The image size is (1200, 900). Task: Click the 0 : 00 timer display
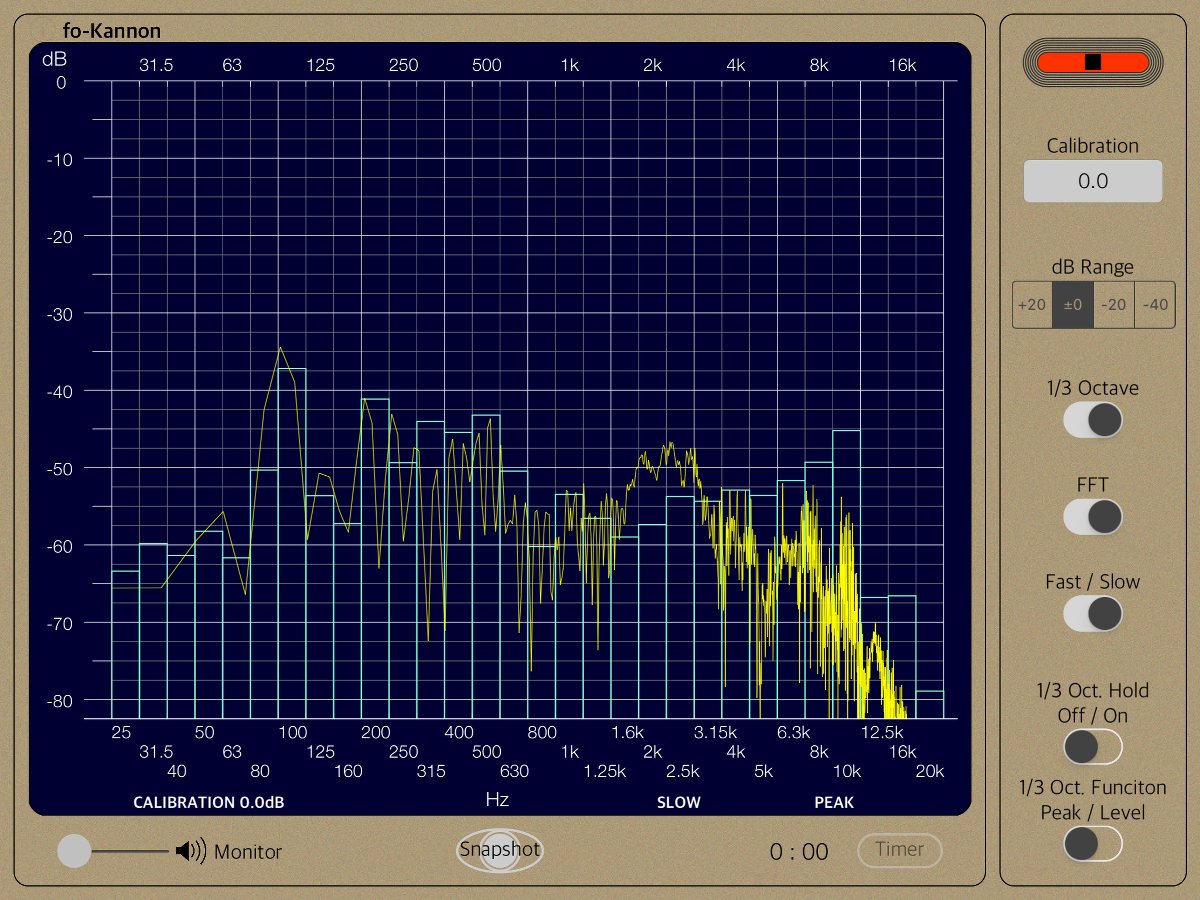pyautogui.click(x=798, y=852)
